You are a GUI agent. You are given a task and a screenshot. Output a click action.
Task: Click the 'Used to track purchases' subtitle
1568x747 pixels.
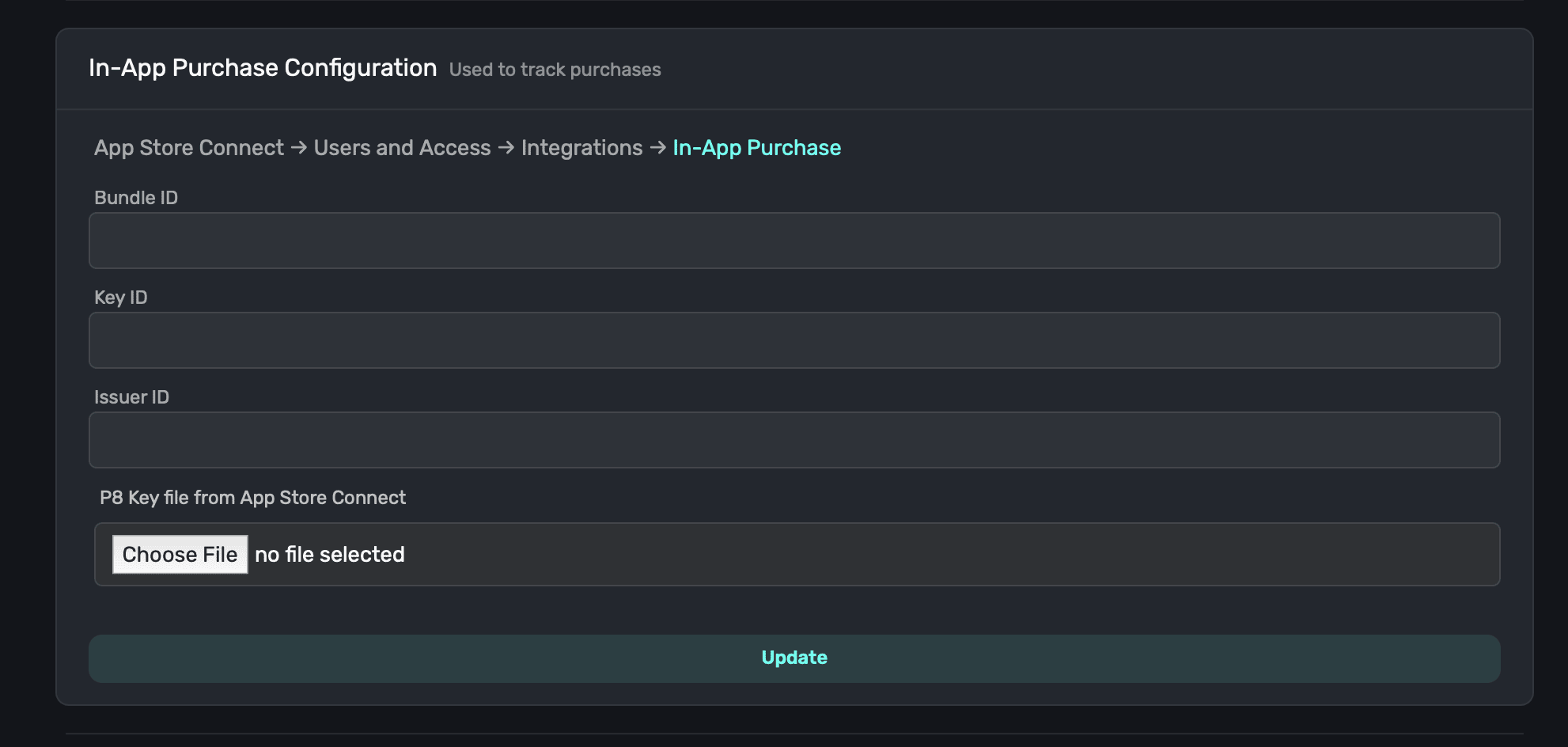(555, 70)
